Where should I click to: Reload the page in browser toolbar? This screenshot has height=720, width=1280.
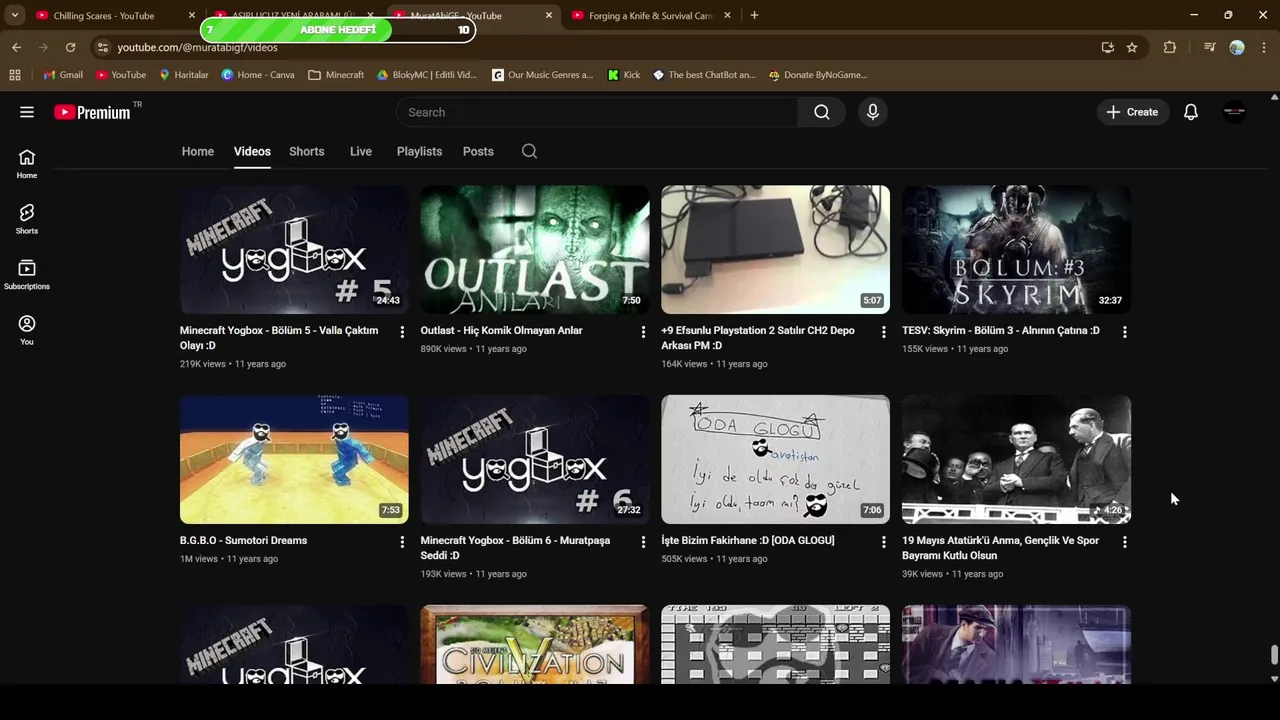(x=70, y=47)
